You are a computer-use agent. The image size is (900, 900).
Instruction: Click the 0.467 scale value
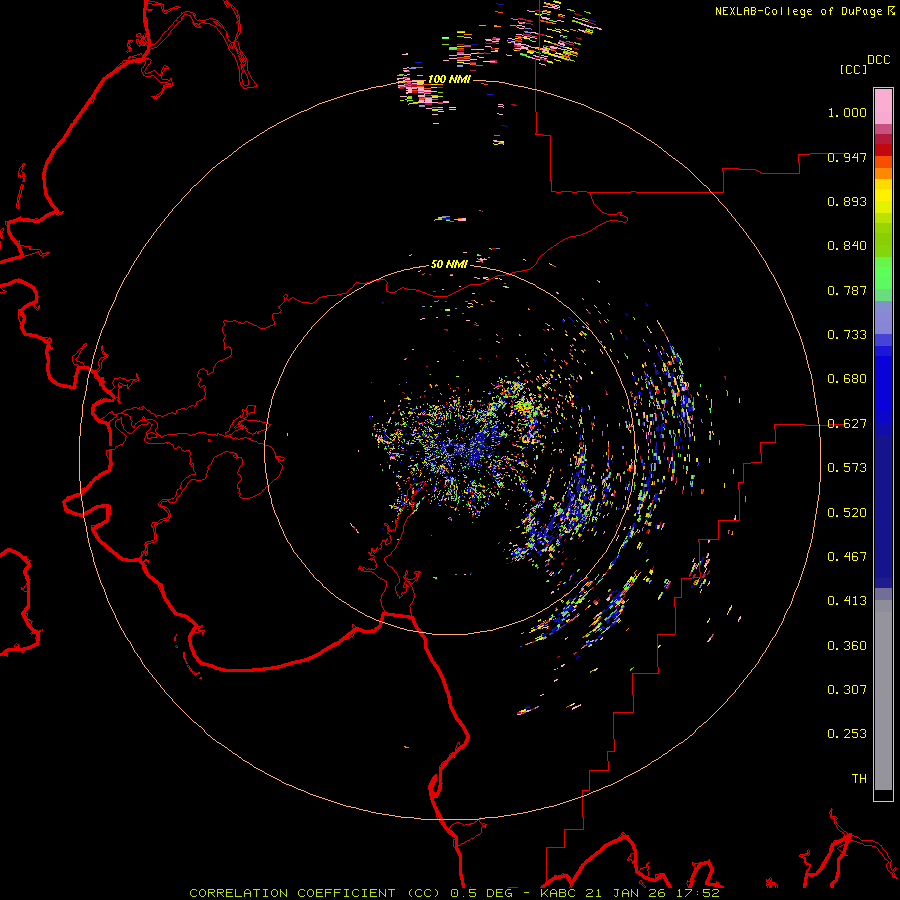pyautogui.click(x=847, y=557)
